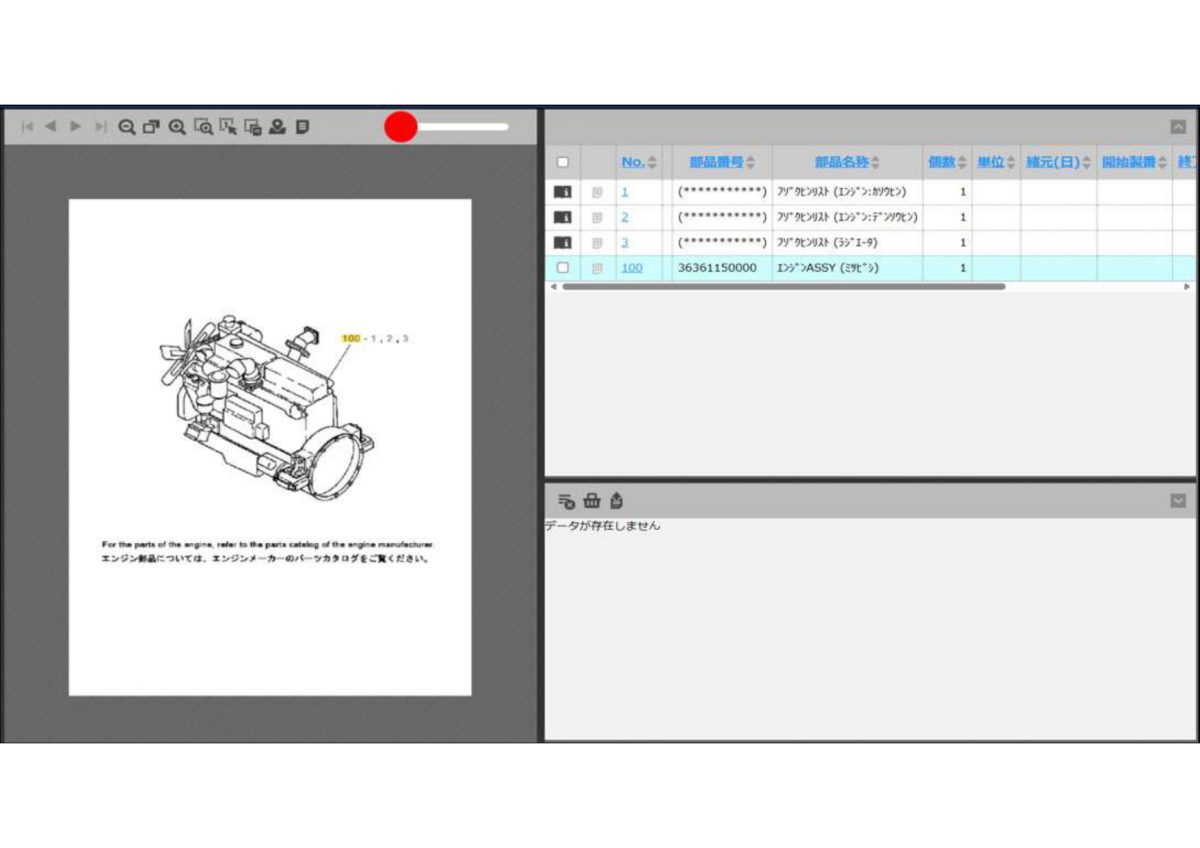1200x848 pixels.
Task: Click the highlighted 100 callout in diagram
Action: coord(351,339)
